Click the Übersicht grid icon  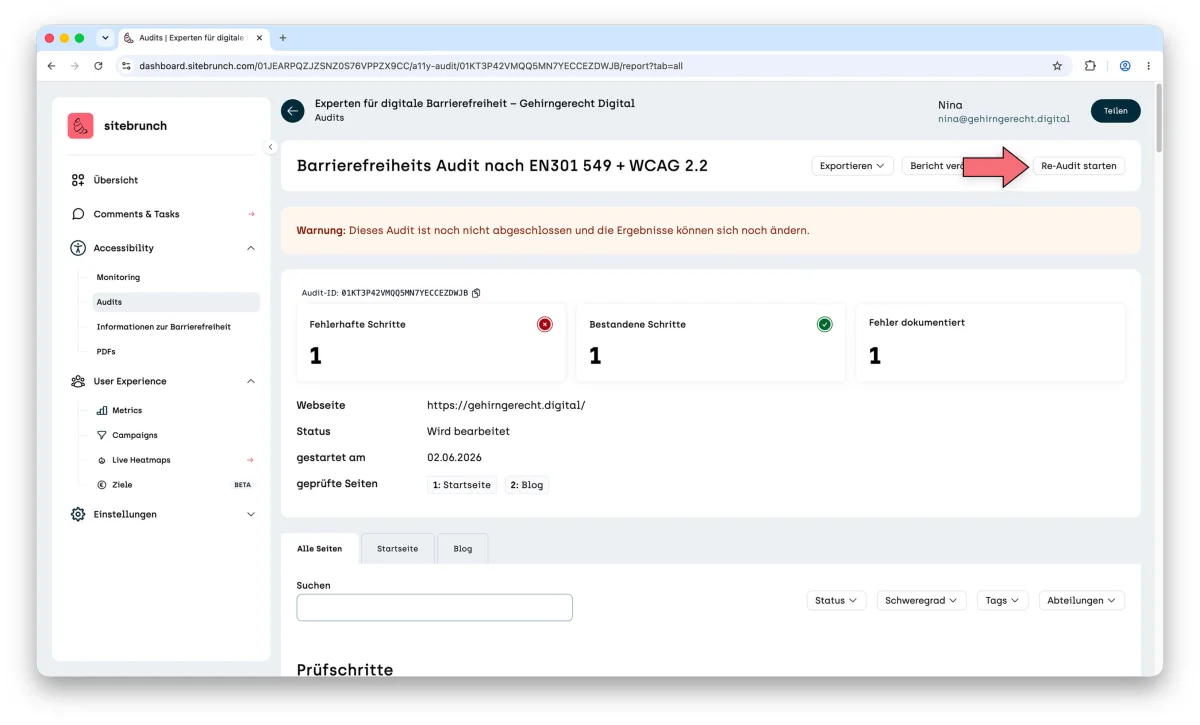point(78,180)
